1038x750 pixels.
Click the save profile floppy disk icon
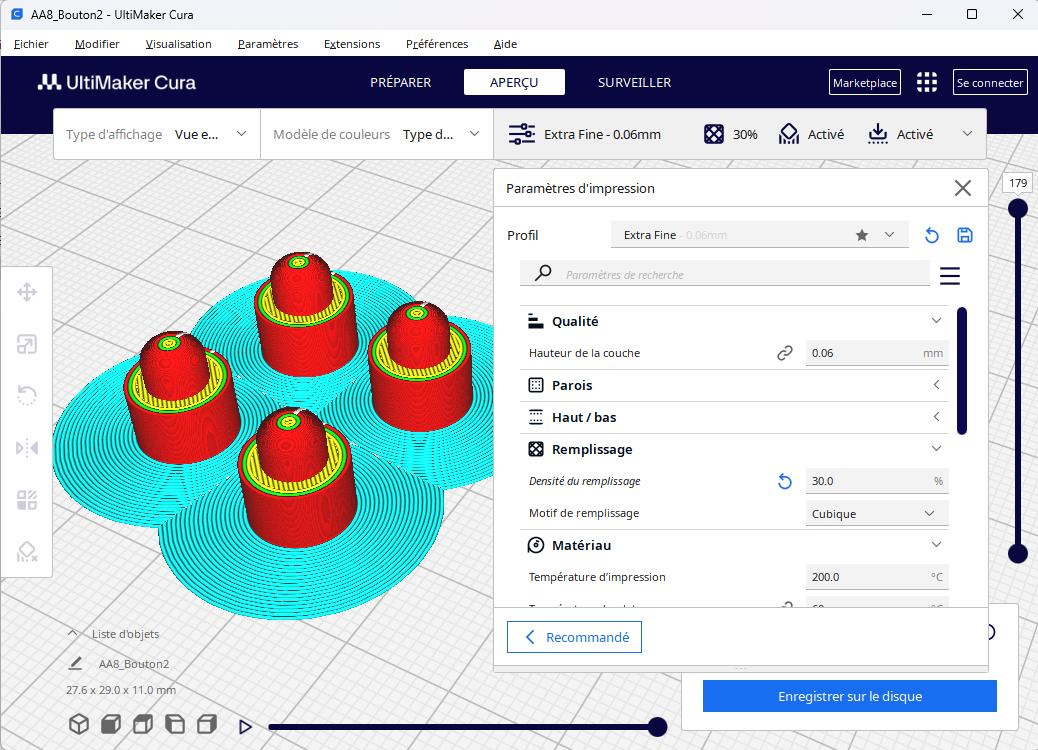pyautogui.click(x=965, y=235)
